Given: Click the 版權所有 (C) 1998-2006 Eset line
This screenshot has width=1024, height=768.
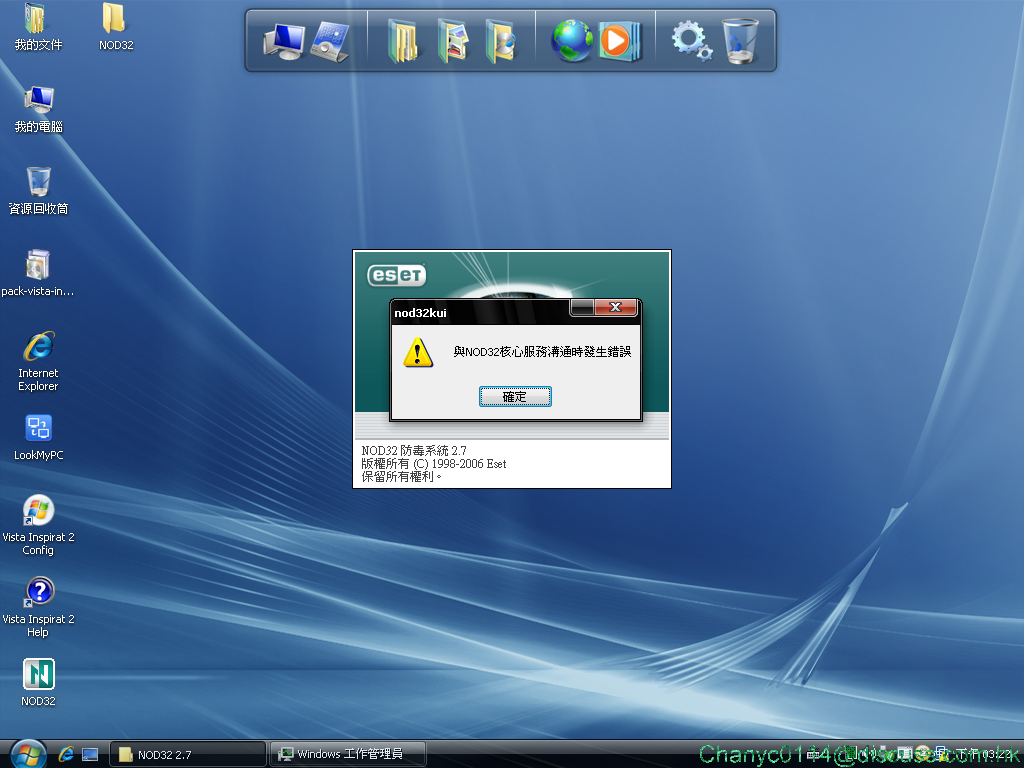Looking at the screenshot, I should (434, 464).
